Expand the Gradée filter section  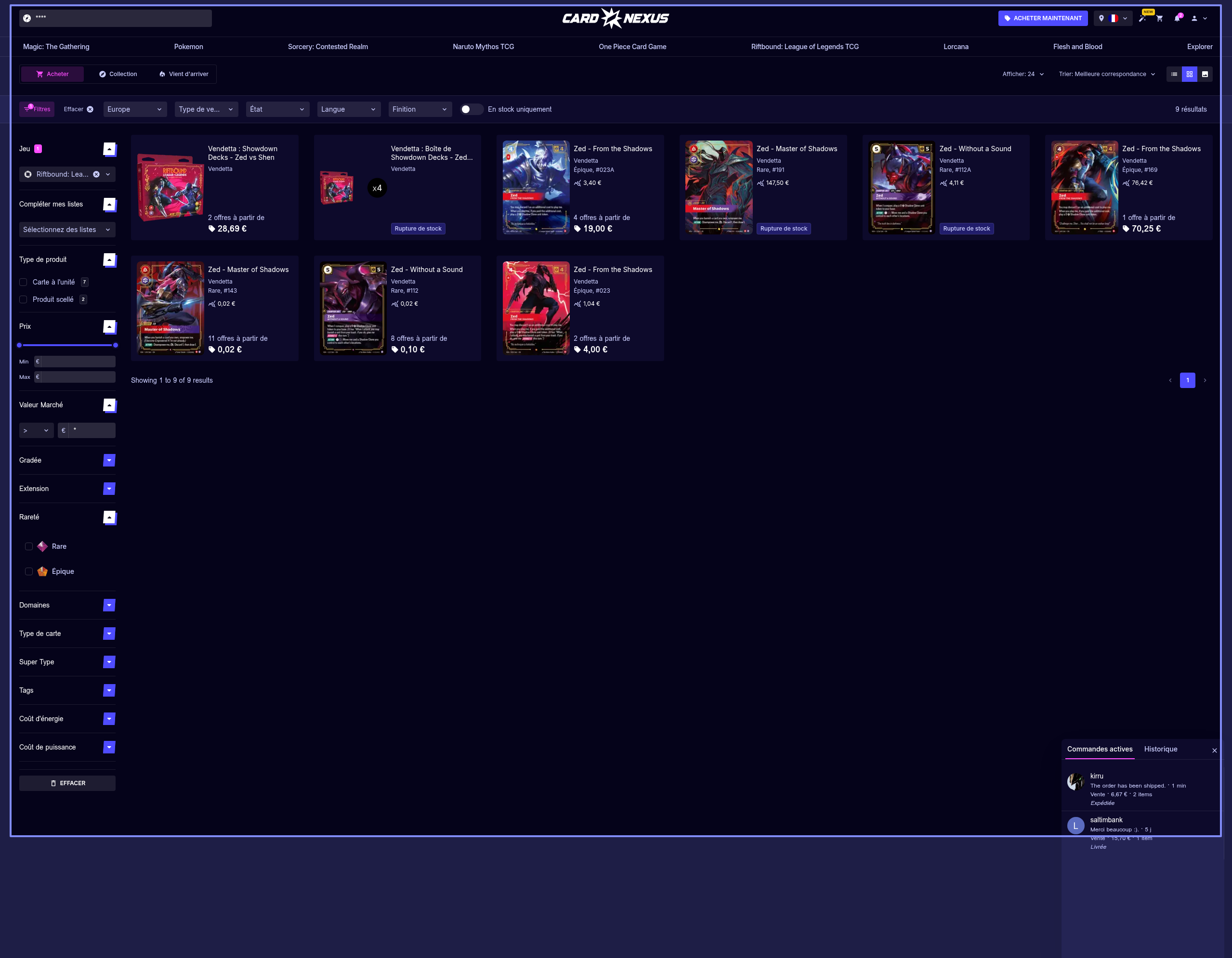pyautogui.click(x=109, y=460)
